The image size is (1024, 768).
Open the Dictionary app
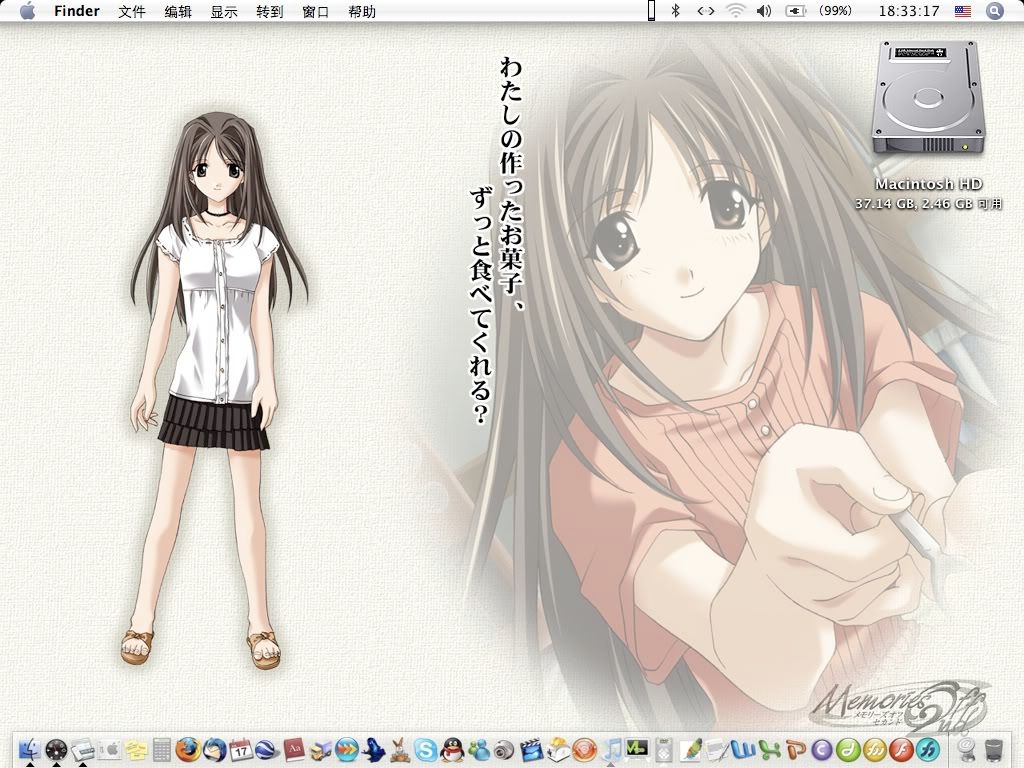pyautogui.click(x=294, y=750)
